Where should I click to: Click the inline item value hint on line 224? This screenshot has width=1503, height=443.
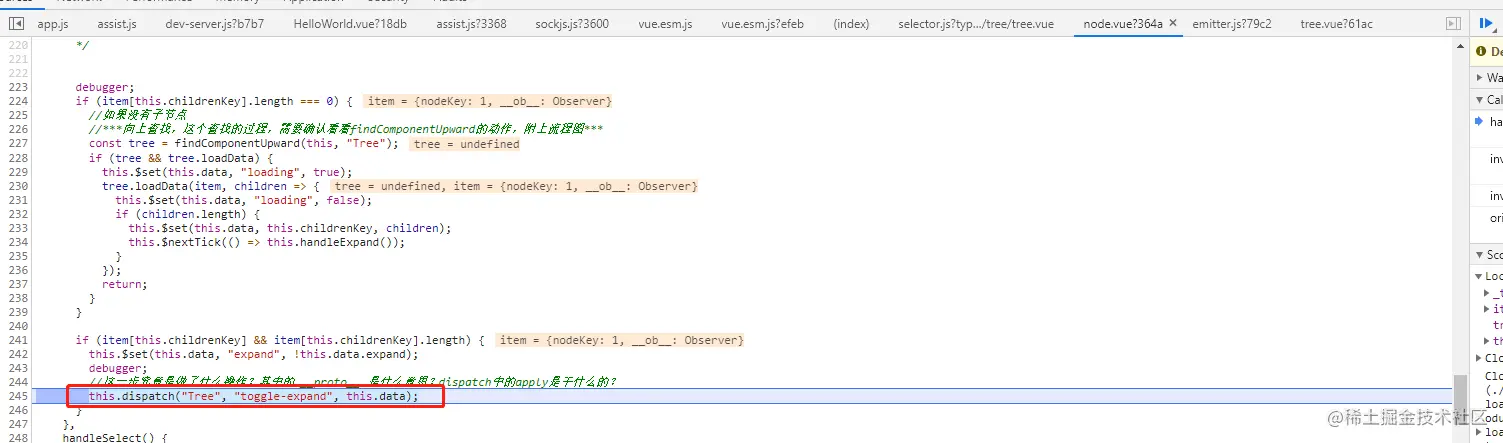(x=488, y=101)
